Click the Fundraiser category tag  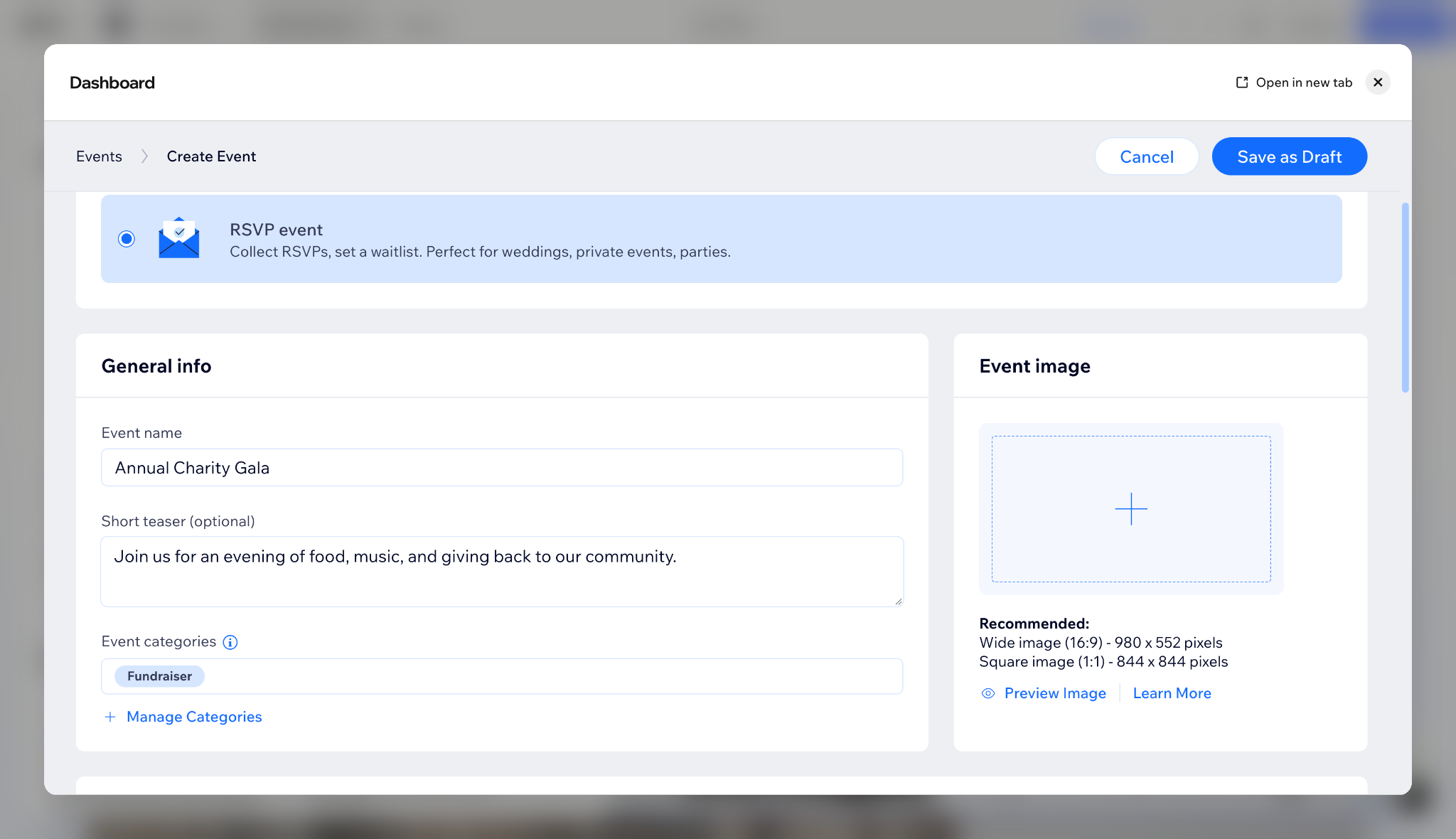tap(159, 676)
